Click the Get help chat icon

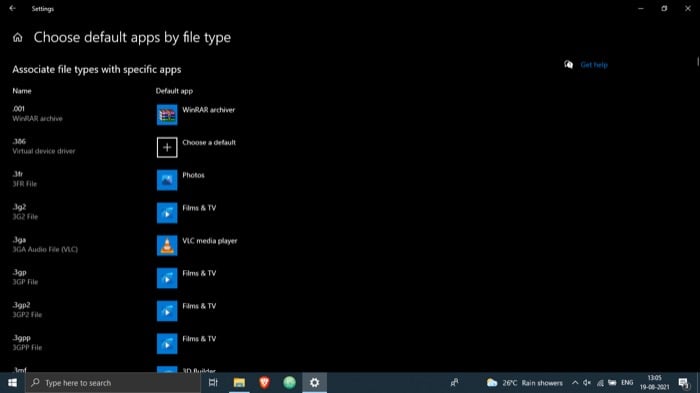pos(568,65)
